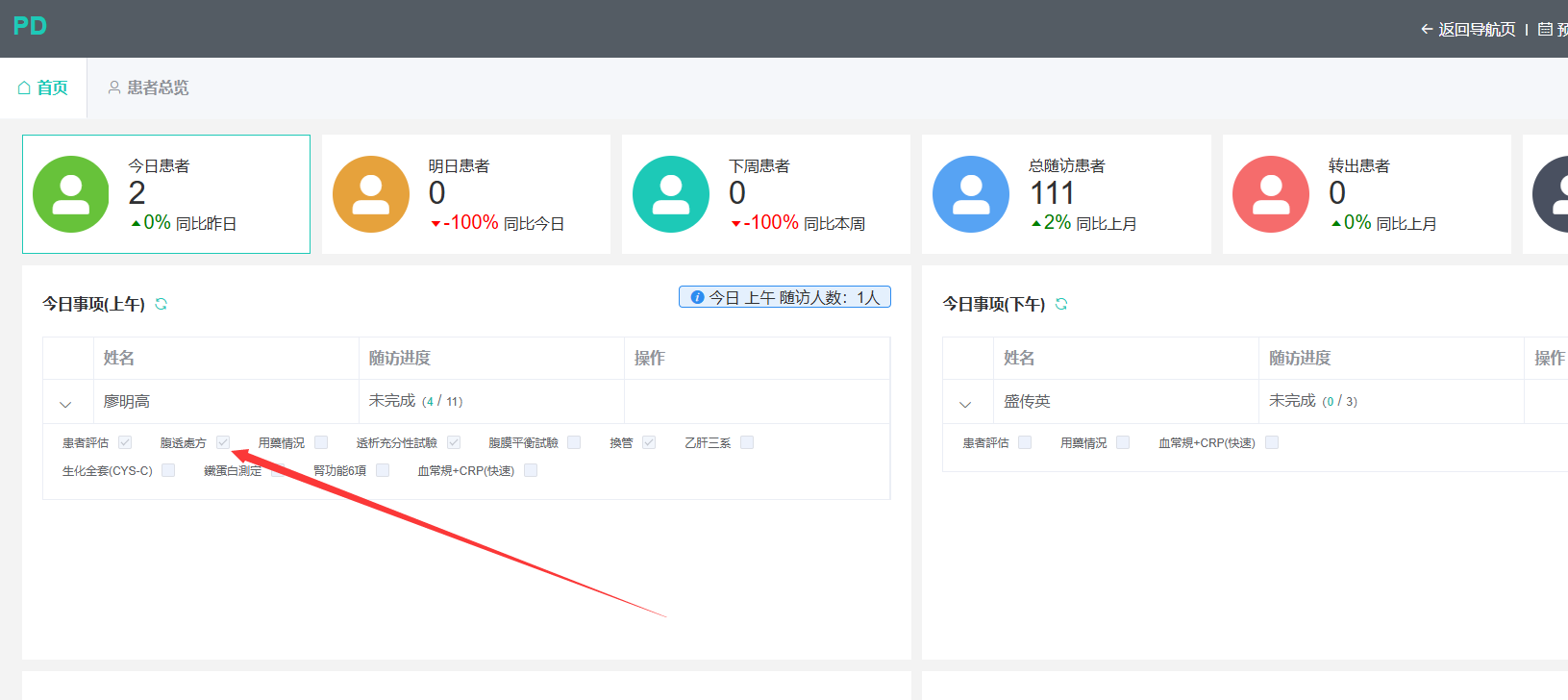Viewport: 1568px width, 700px height.
Task: Select the 总随访患者 card title
Action: [1066, 165]
